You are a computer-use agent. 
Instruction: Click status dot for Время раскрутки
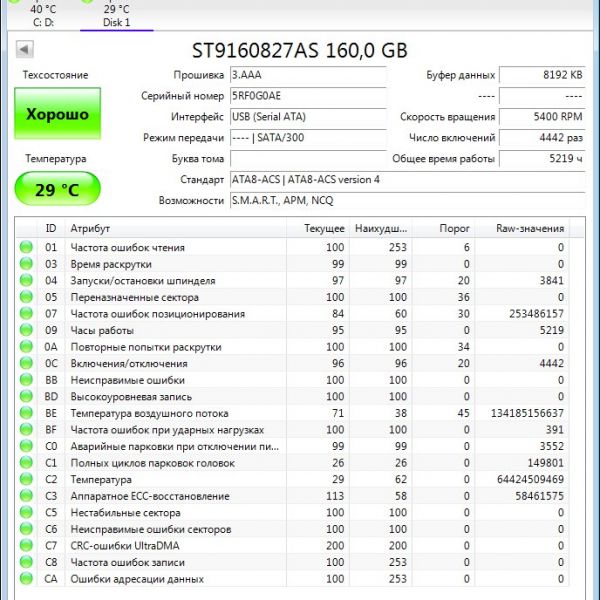[x=26, y=264]
